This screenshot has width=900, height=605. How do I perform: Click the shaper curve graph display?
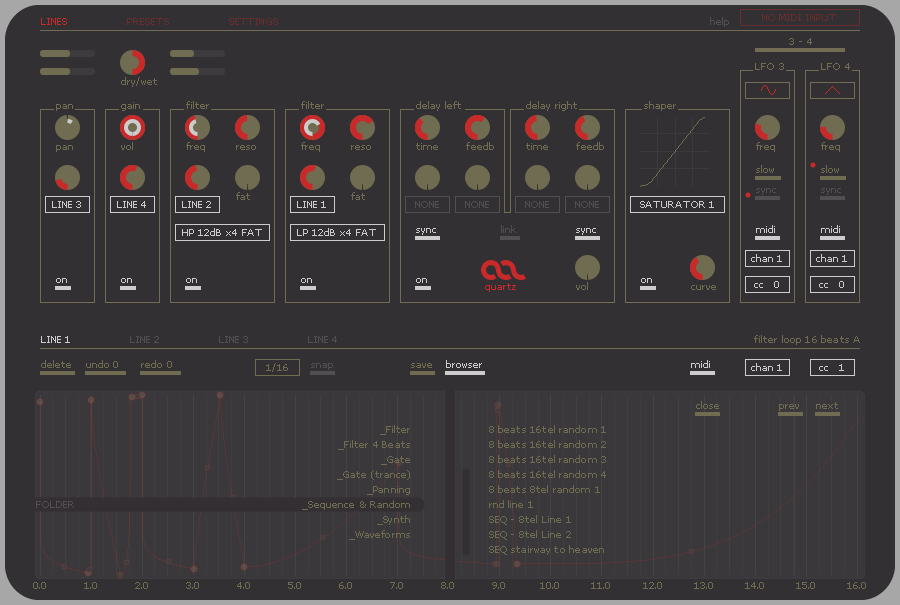[x=673, y=151]
